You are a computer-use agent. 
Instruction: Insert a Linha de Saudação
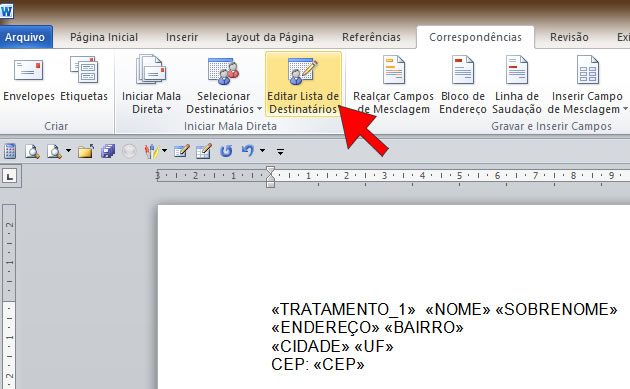(x=517, y=84)
